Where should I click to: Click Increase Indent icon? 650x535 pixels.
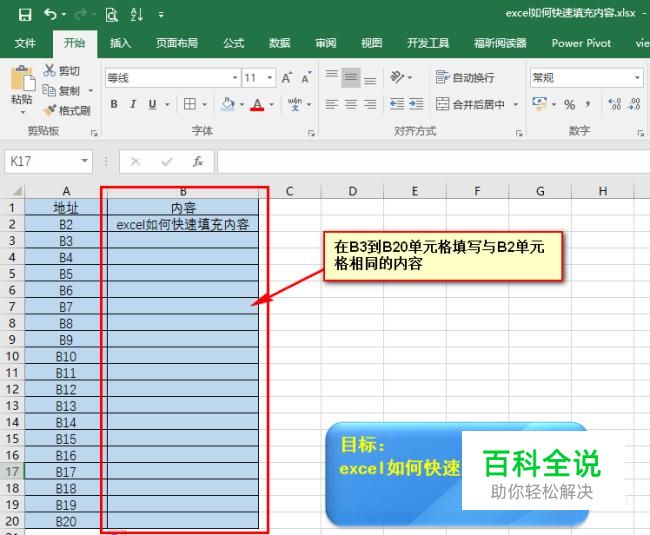point(416,104)
